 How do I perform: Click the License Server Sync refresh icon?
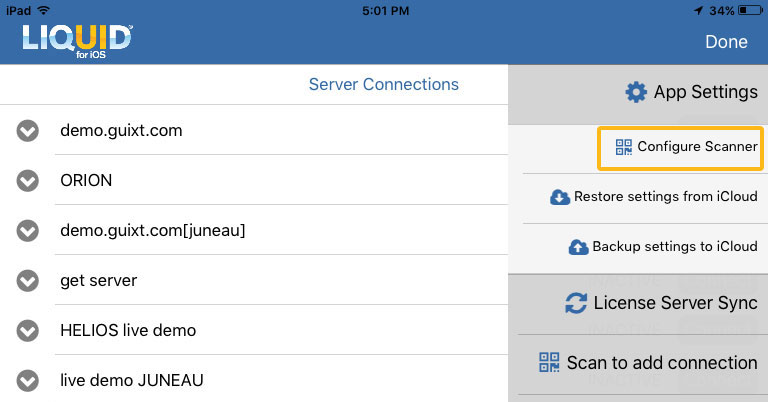click(576, 303)
